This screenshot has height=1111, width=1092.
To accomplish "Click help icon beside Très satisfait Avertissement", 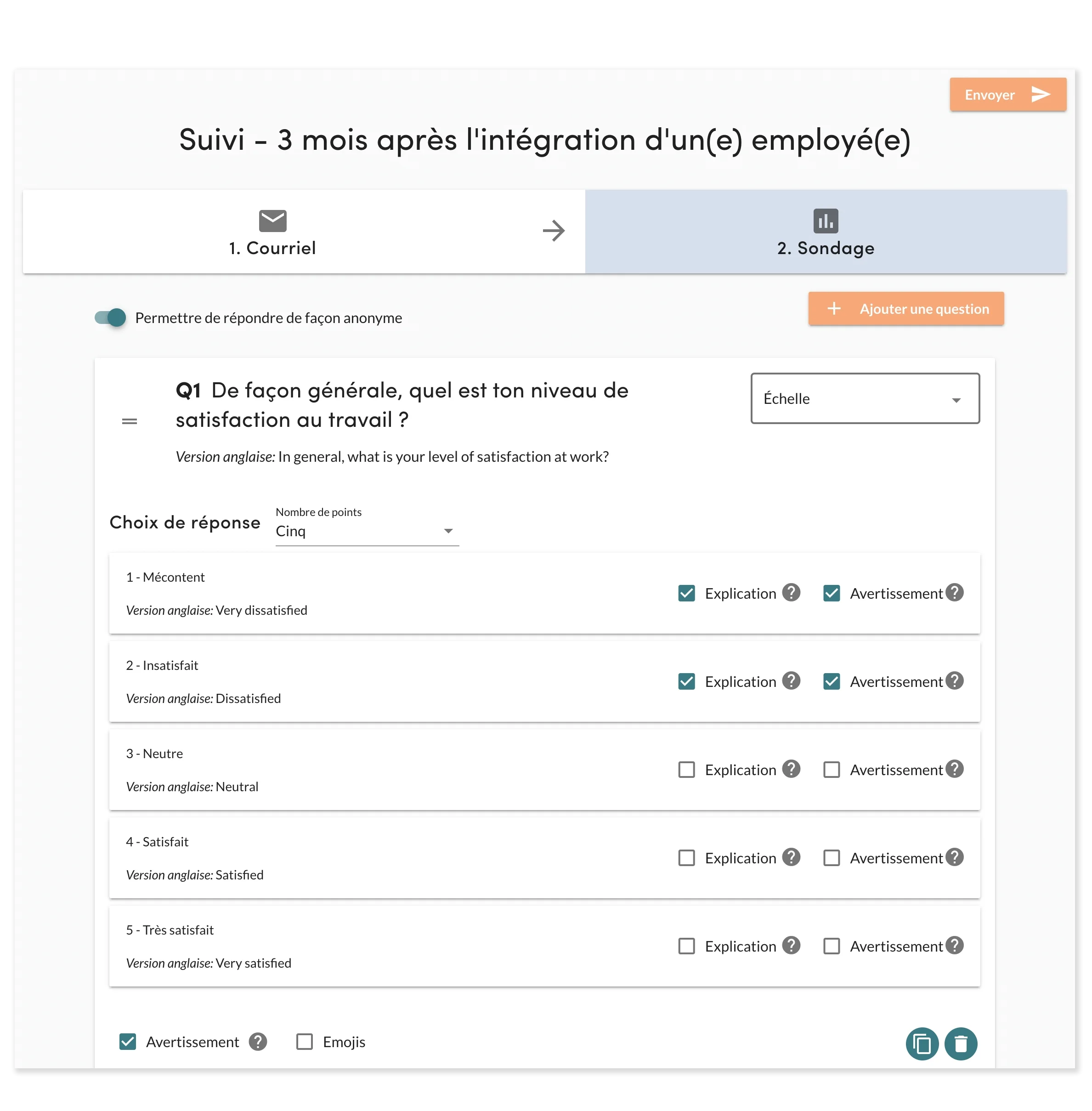I will click(x=954, y=945).
